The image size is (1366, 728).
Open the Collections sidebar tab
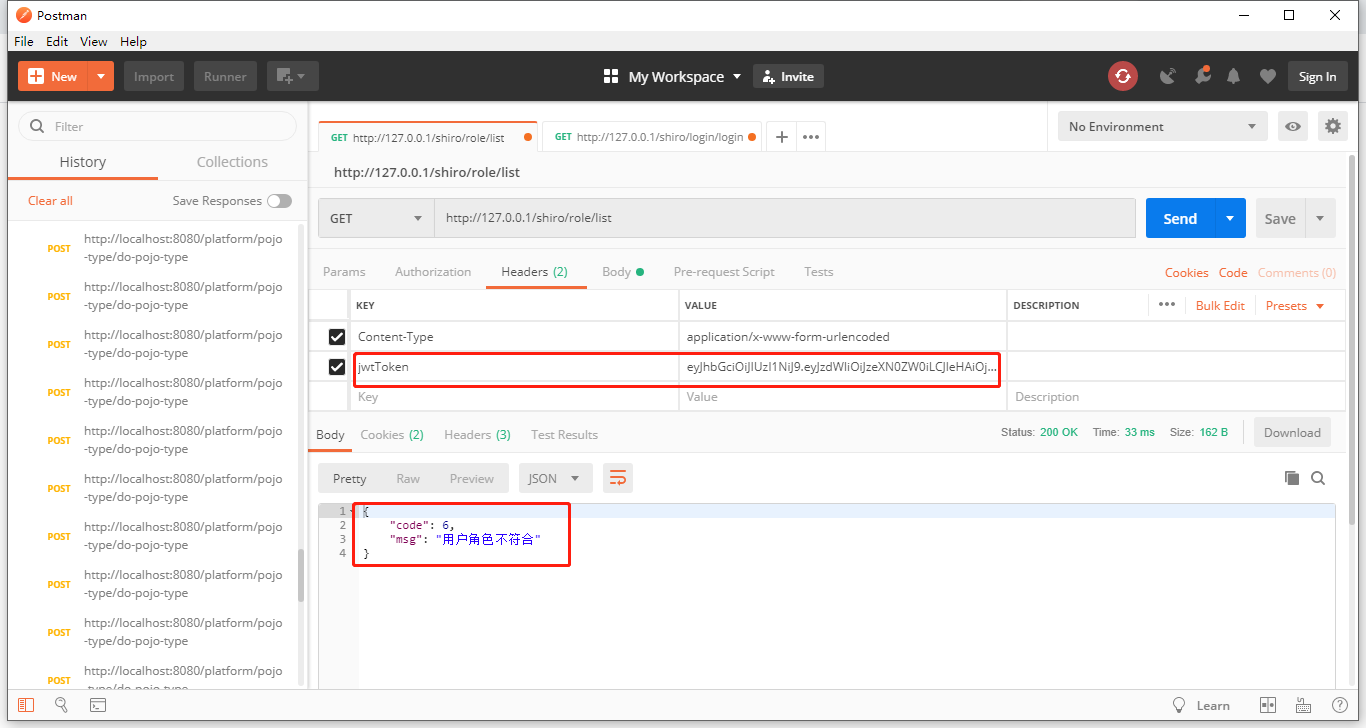click(x=232, y=162)
